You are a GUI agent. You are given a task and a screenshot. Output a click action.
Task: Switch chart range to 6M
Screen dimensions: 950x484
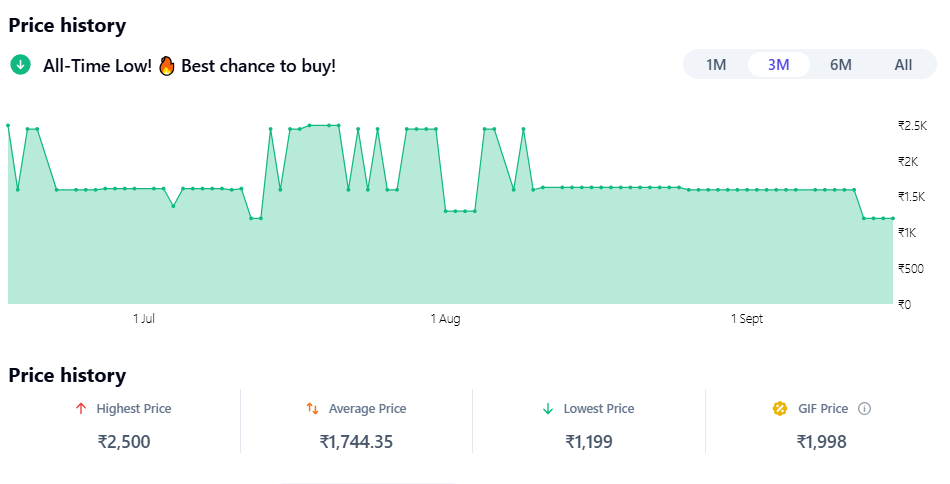(x=840, y=65)
